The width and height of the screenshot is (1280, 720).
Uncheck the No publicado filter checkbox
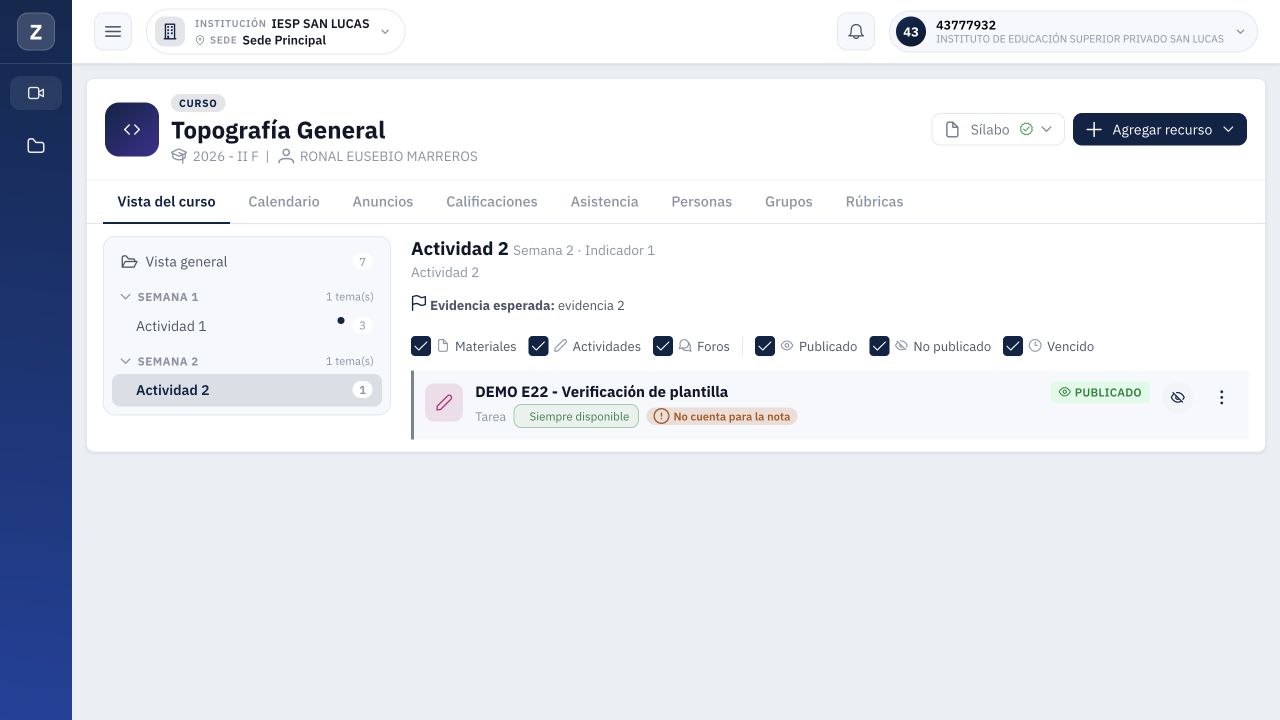pyautogui.click(x=880, y=346)
